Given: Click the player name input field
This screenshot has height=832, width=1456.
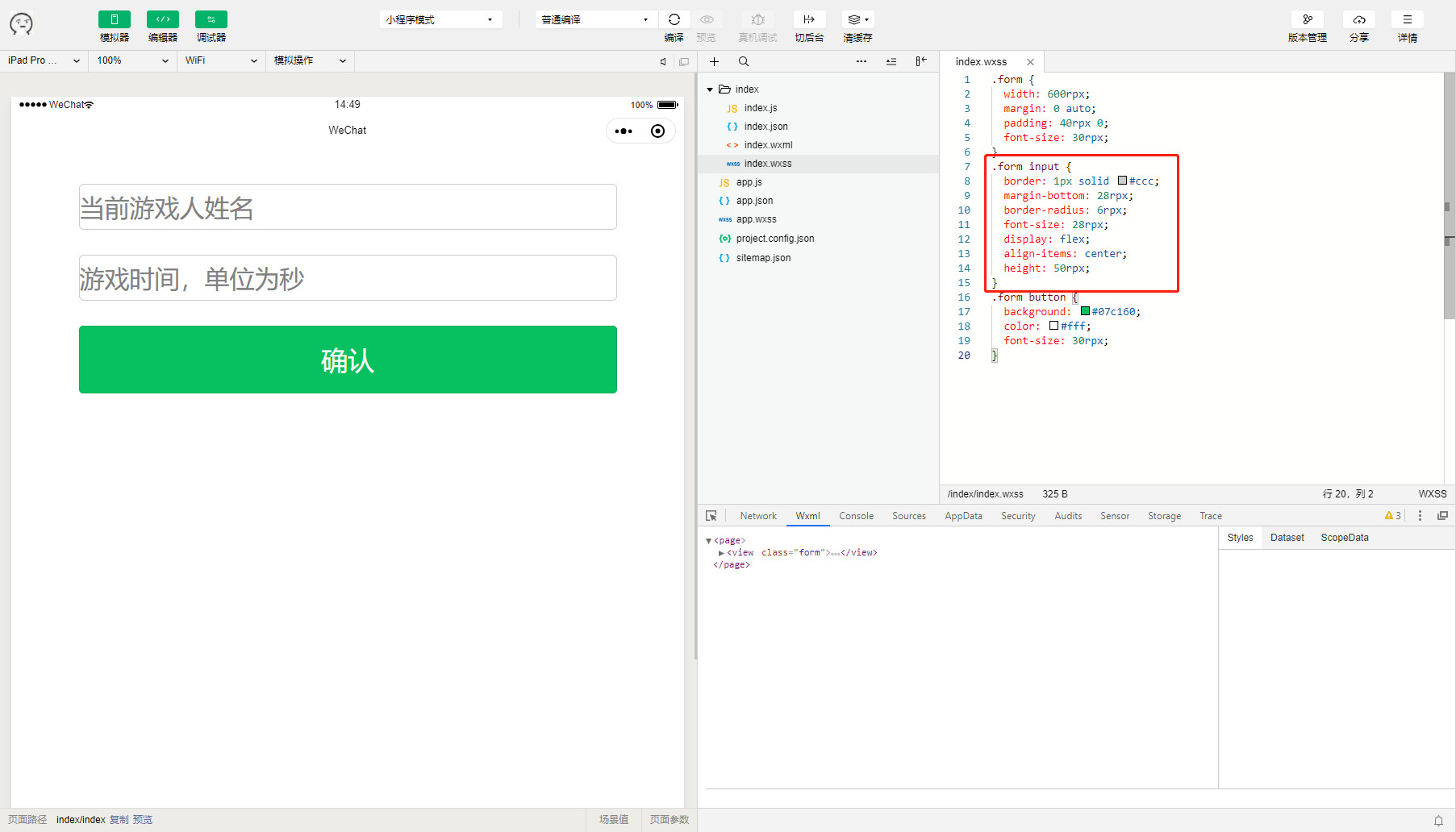Looking at the screenshot, I should coord(348,207).
